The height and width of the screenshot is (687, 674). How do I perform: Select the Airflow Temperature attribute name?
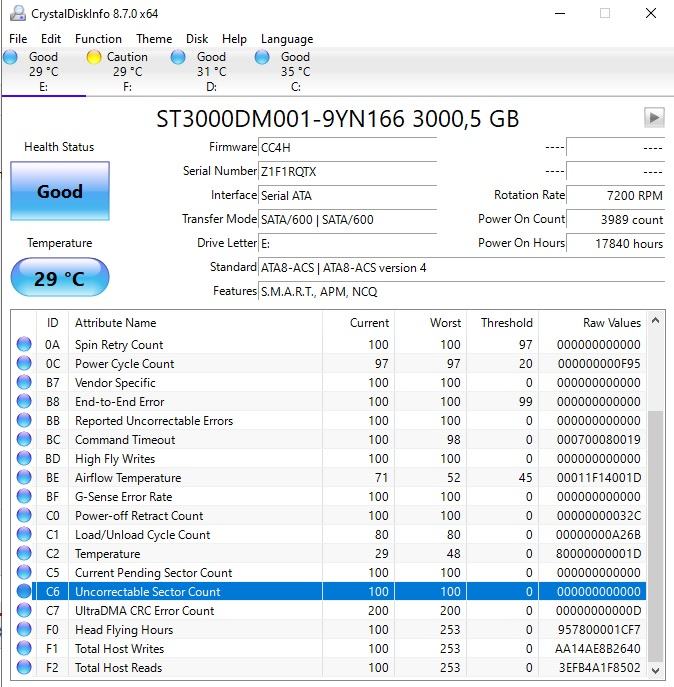tap(128, 478)
